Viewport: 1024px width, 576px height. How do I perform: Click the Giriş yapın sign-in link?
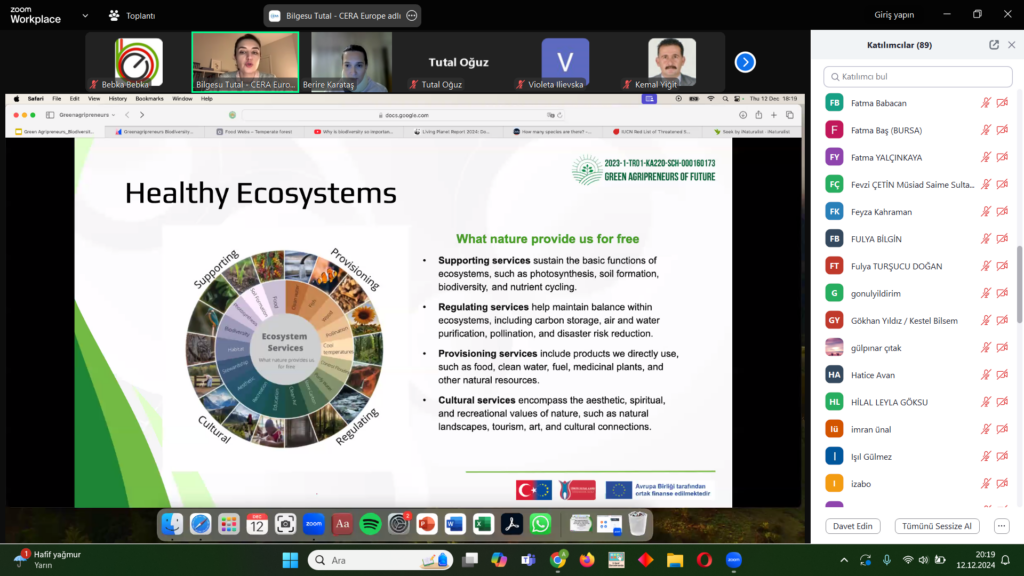pyautogui.click(x=894, y=15)
